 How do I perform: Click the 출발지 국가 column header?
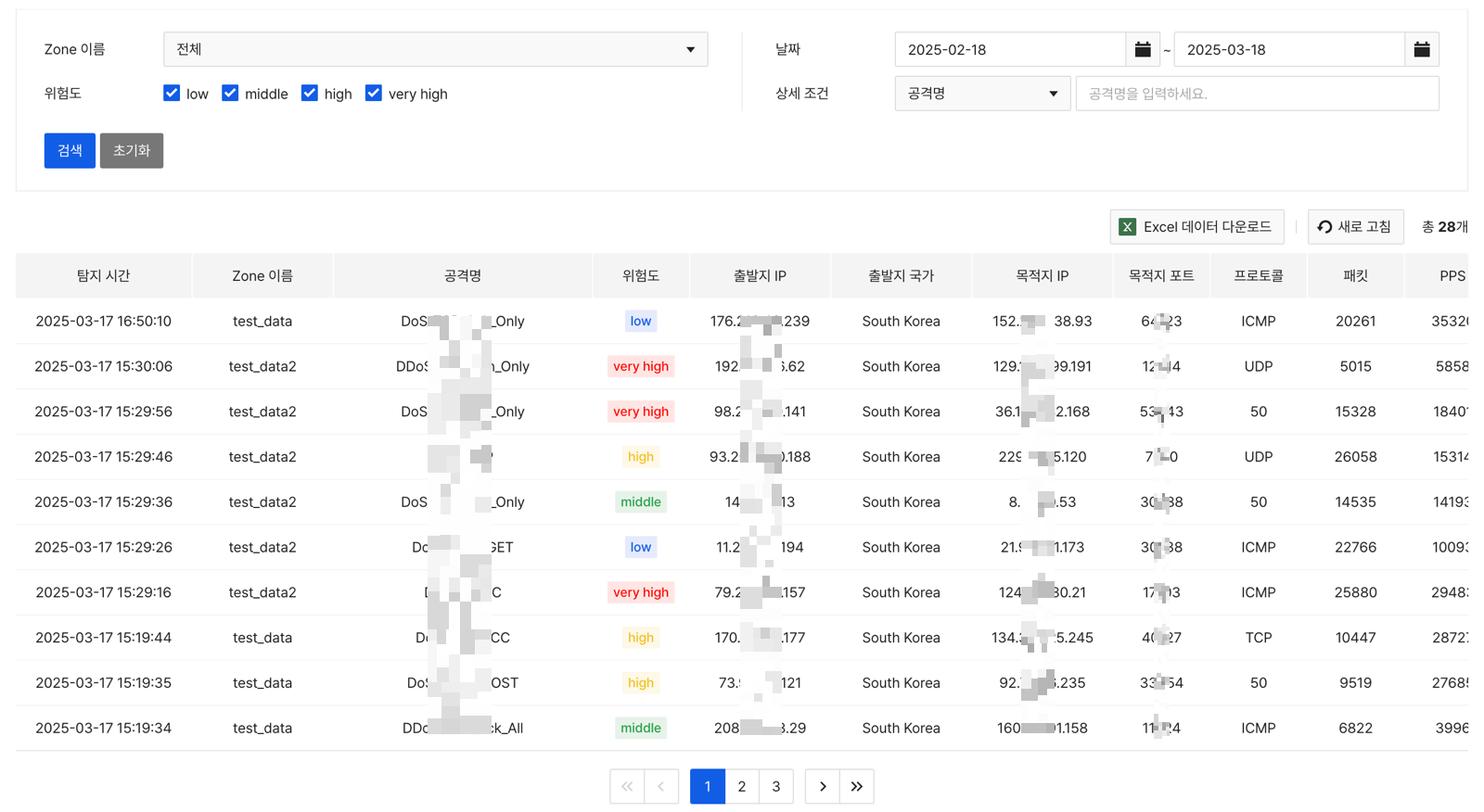pyautogui.click(x=901, y=276)
